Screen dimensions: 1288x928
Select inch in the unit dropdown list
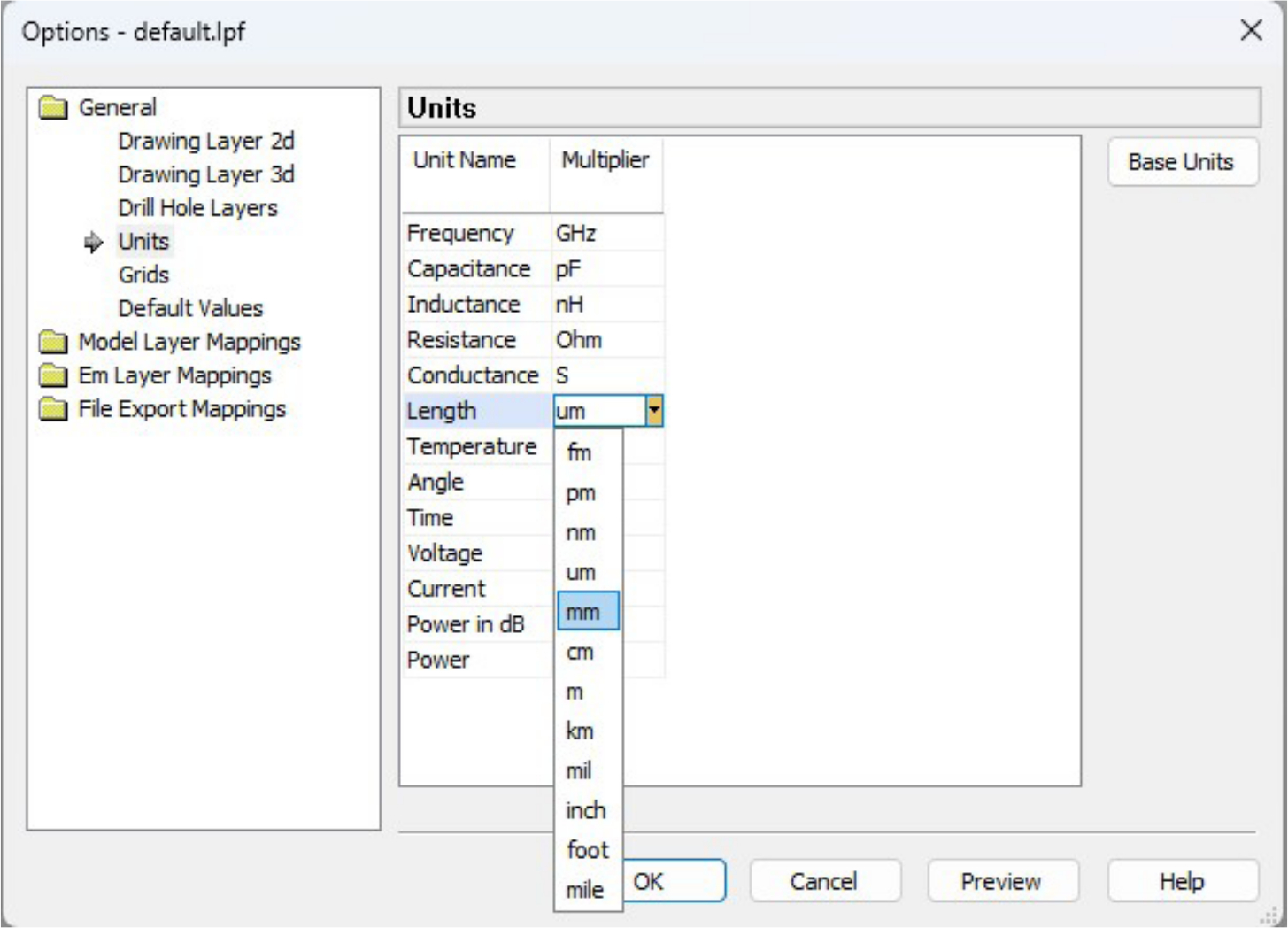click(x=585, y=810)
